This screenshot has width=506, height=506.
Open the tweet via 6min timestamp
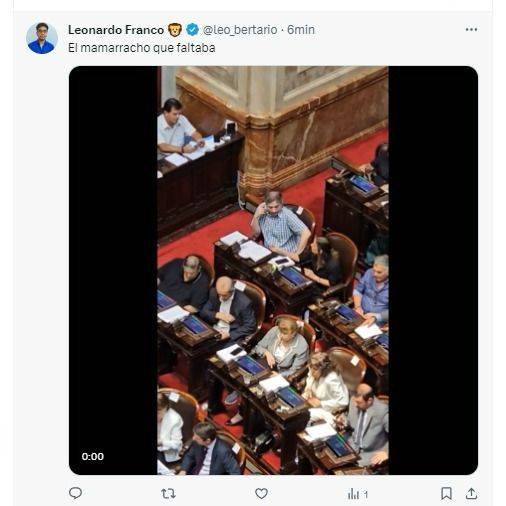coord(301,30)
